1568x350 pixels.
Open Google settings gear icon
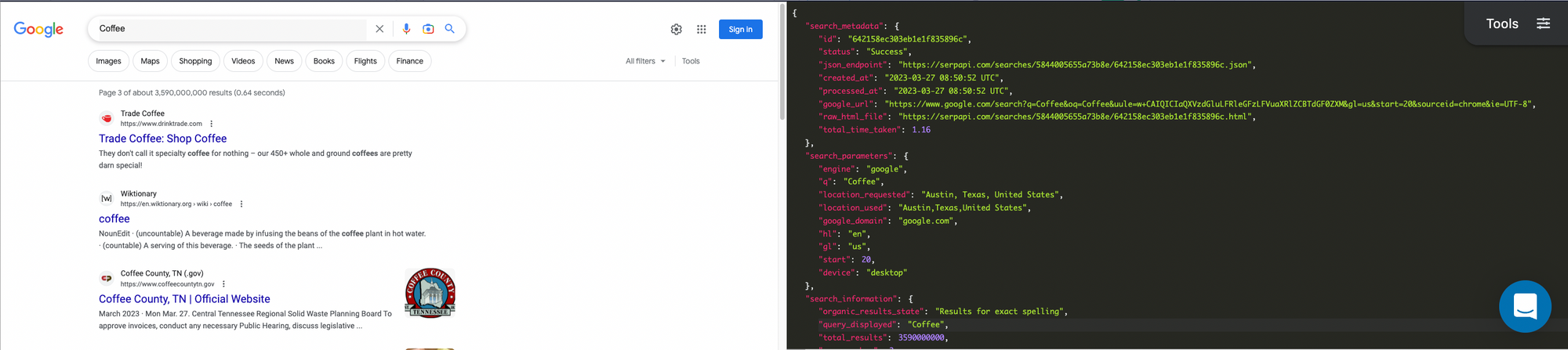coord(677,29)
